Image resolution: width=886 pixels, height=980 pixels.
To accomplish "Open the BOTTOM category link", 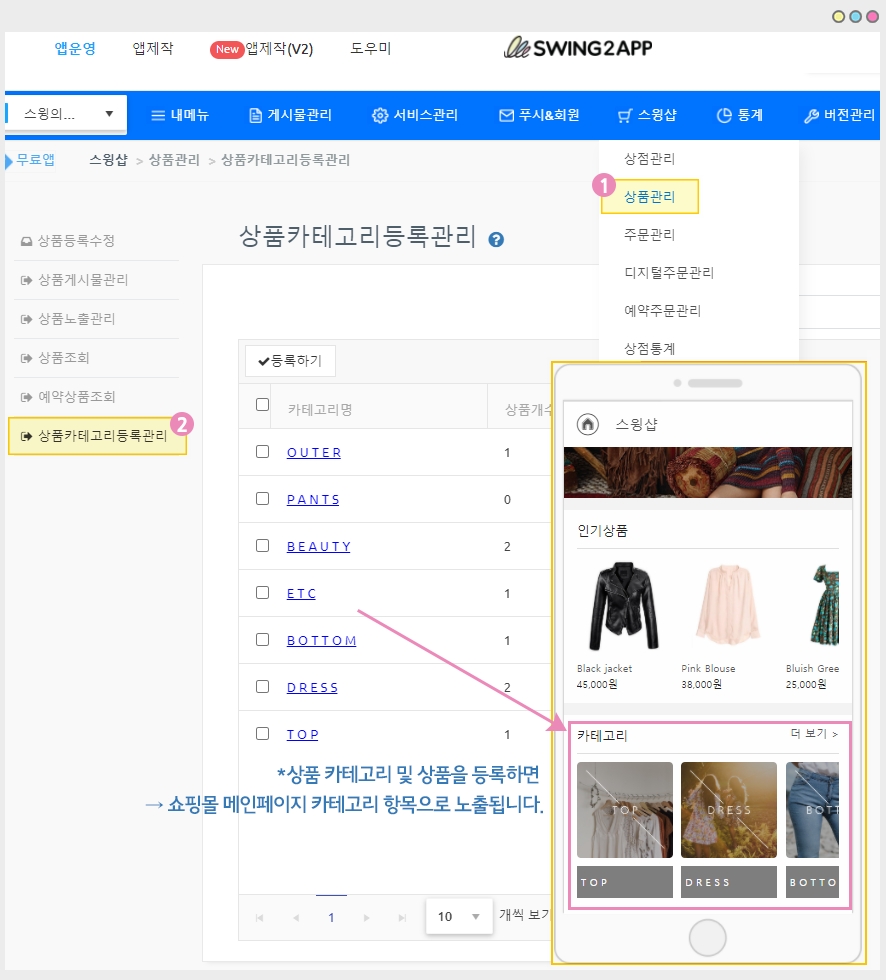I will 321,641.
